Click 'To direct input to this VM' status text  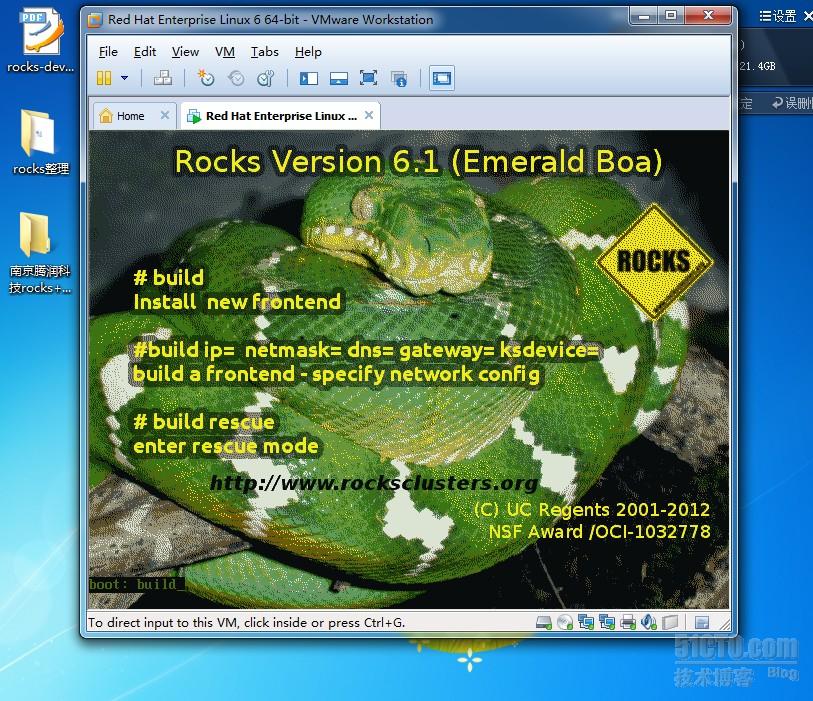point(246,622)
